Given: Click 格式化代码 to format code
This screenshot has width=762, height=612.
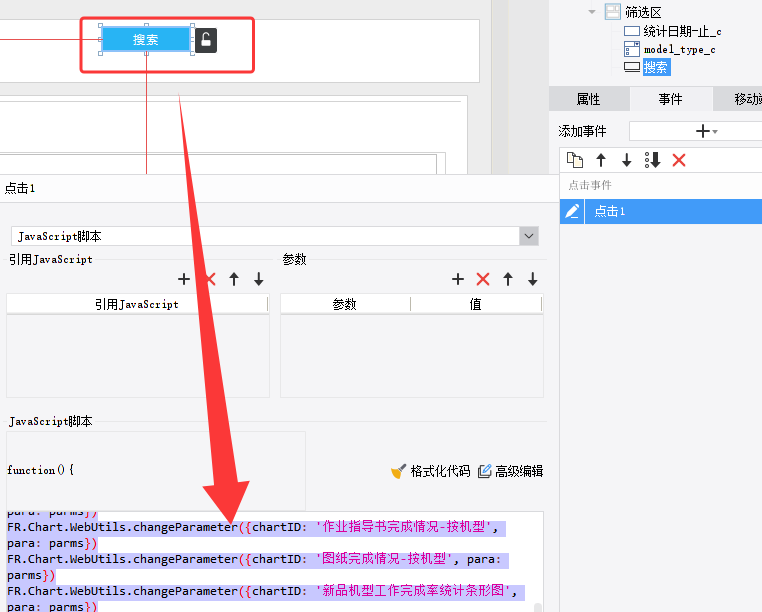Looking at the screenshot, I should point(431,471).
